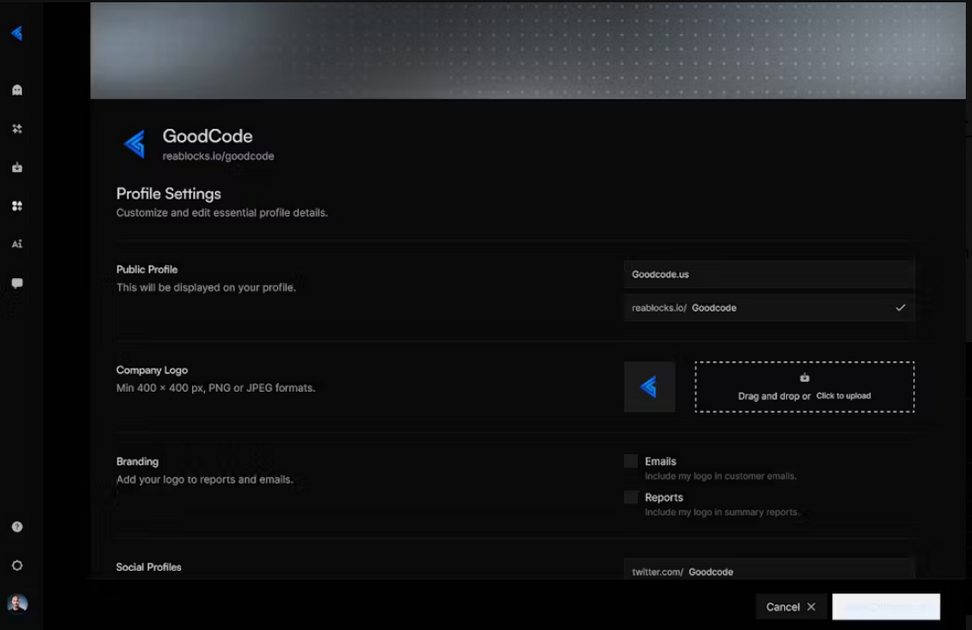Open the settings circle icon in sidebar
Image resolution: width=972 pixels, height=630 pixels.
[x=17, y=566]
